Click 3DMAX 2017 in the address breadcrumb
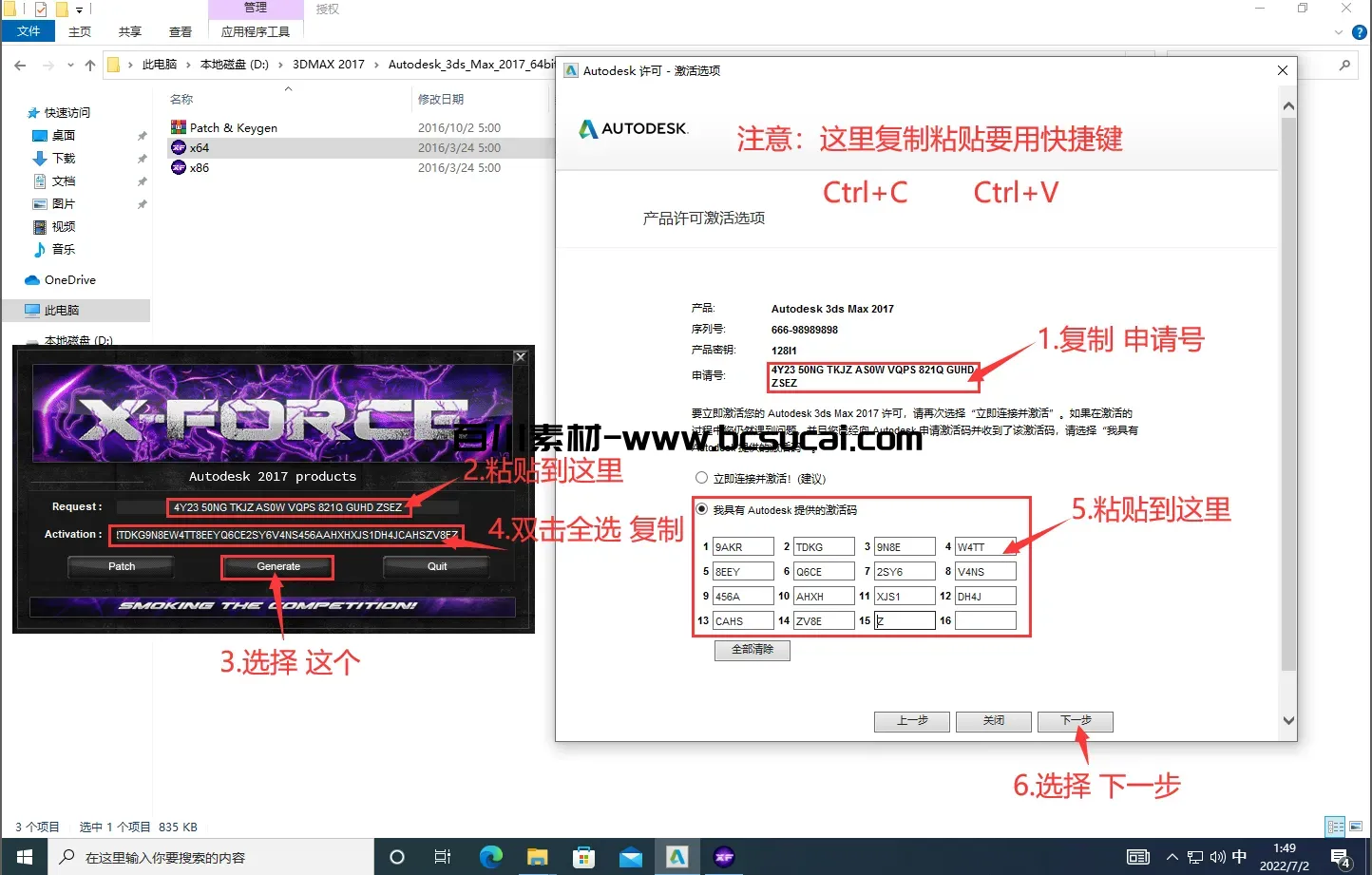The width and height of the screenshot is (1372, 875). pyautogui.click(x=328, y=65)
